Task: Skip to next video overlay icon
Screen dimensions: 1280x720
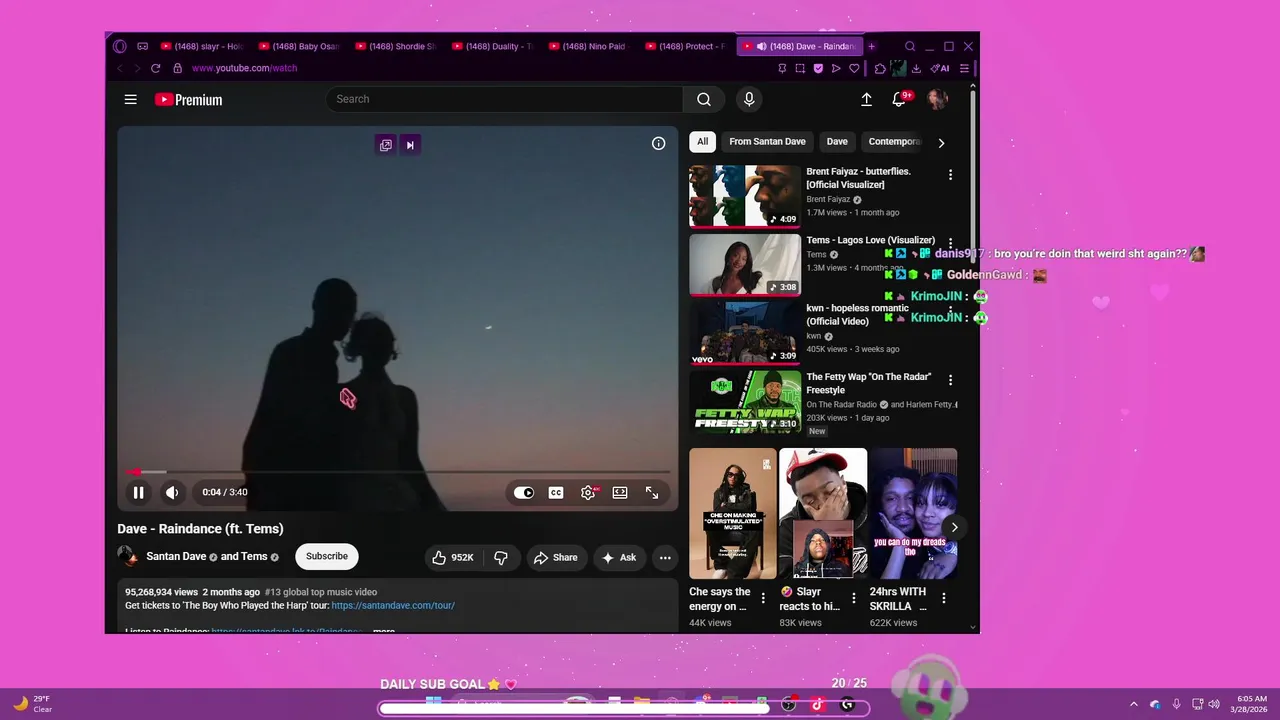Action: [x=410, y=145]
